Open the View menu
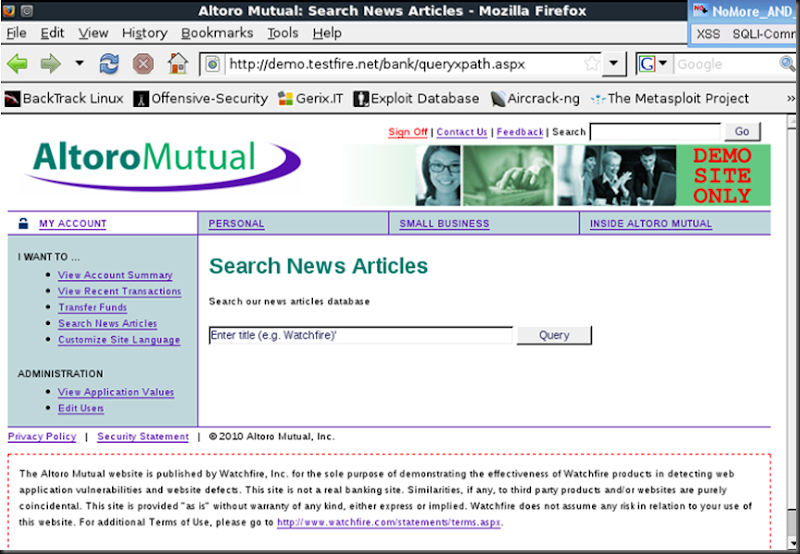 click(93, 33)
